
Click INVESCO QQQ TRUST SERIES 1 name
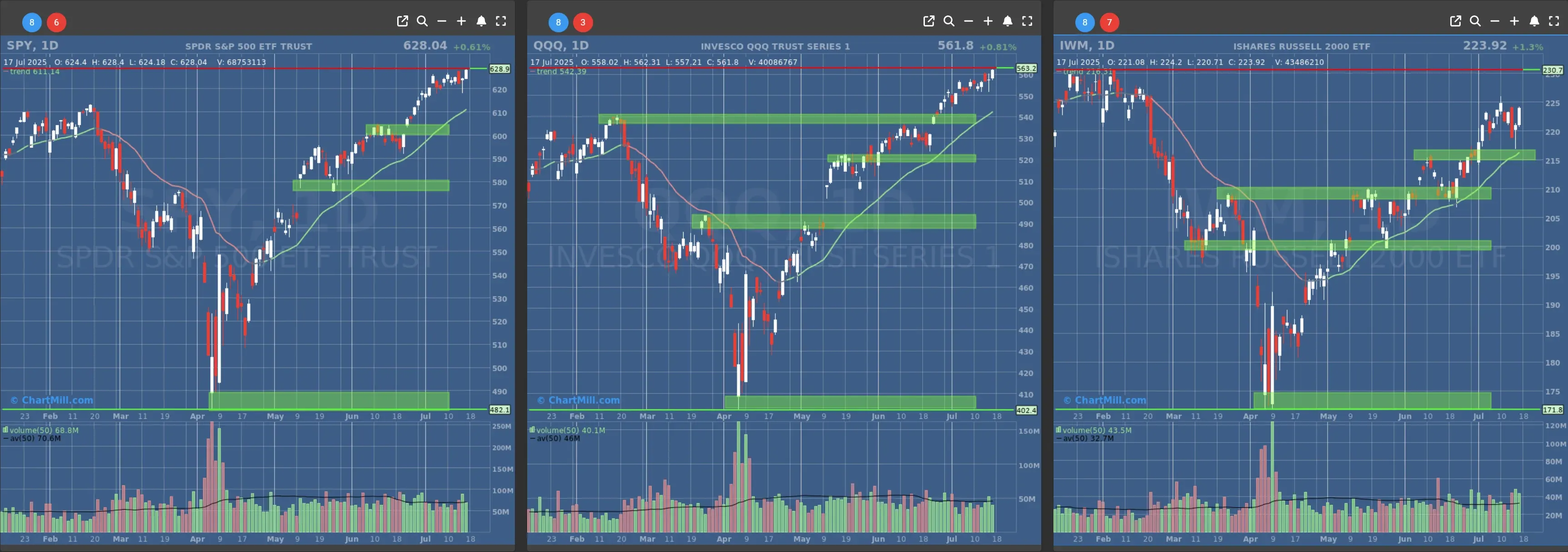(775, 46)
